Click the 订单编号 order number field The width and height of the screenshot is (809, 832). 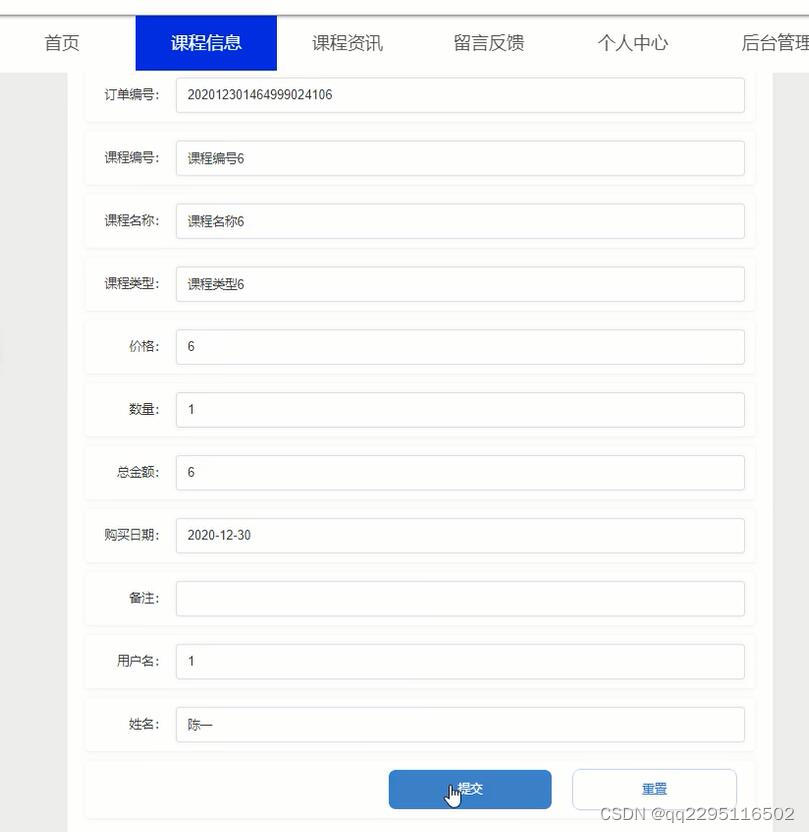(460, 95)
